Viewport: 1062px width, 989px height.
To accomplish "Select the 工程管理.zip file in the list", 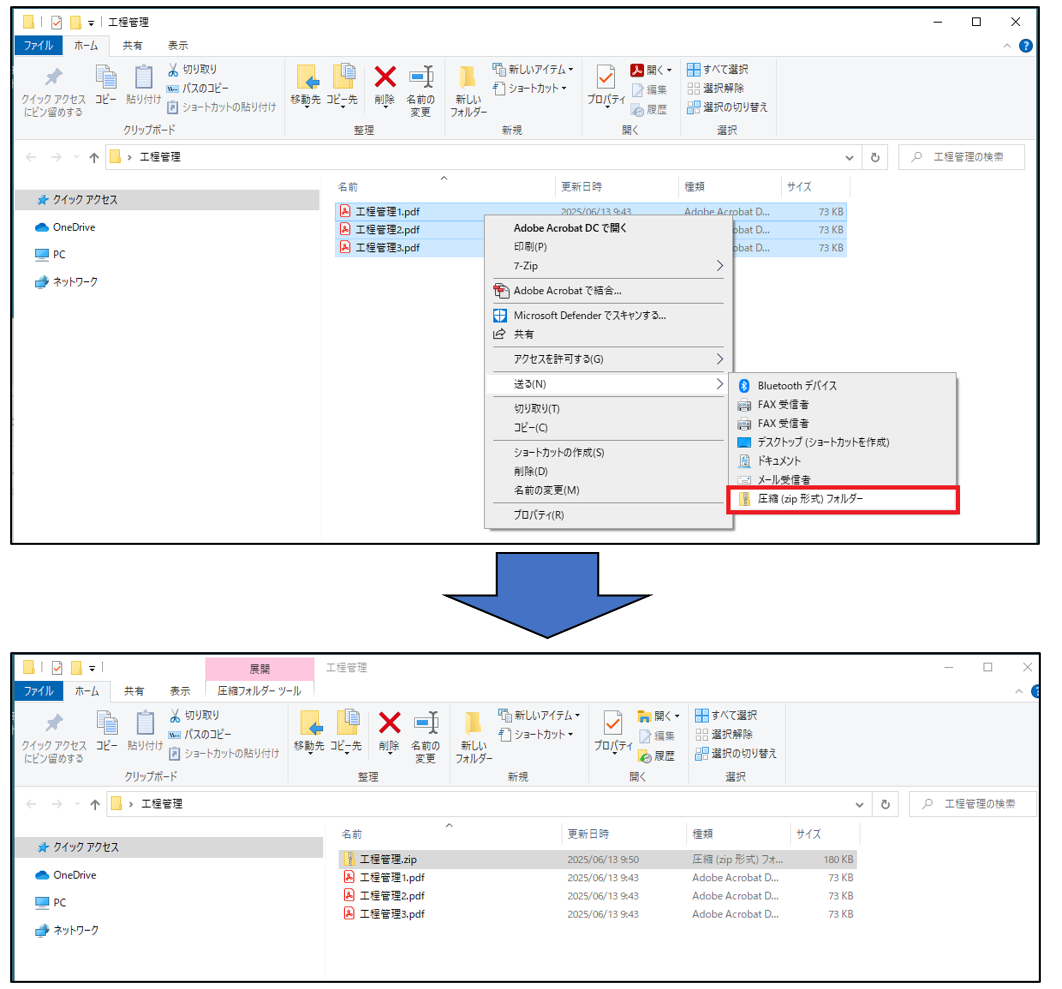I will click(x=387, y=859).
